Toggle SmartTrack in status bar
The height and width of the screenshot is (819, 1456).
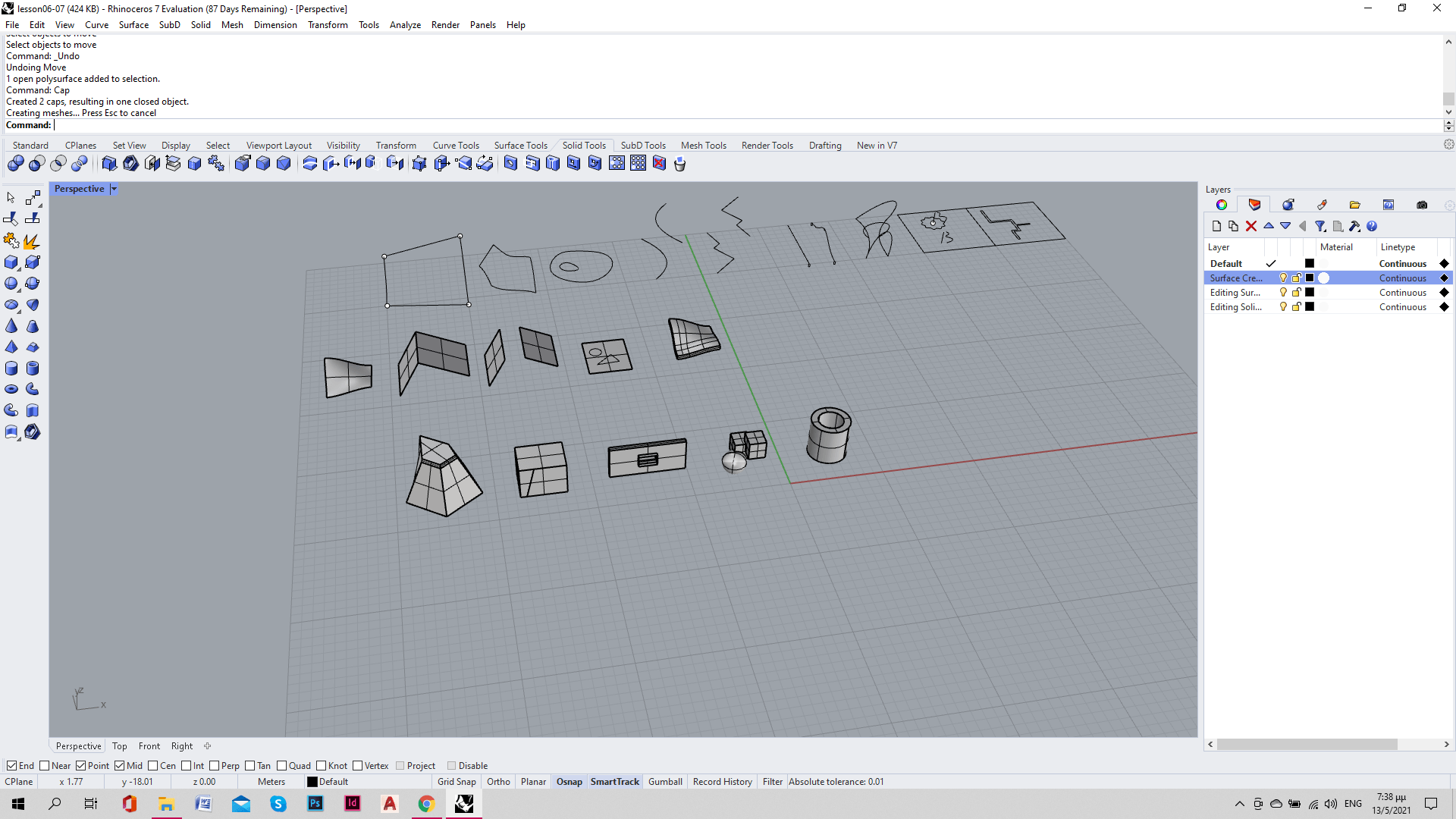(614, 782)
